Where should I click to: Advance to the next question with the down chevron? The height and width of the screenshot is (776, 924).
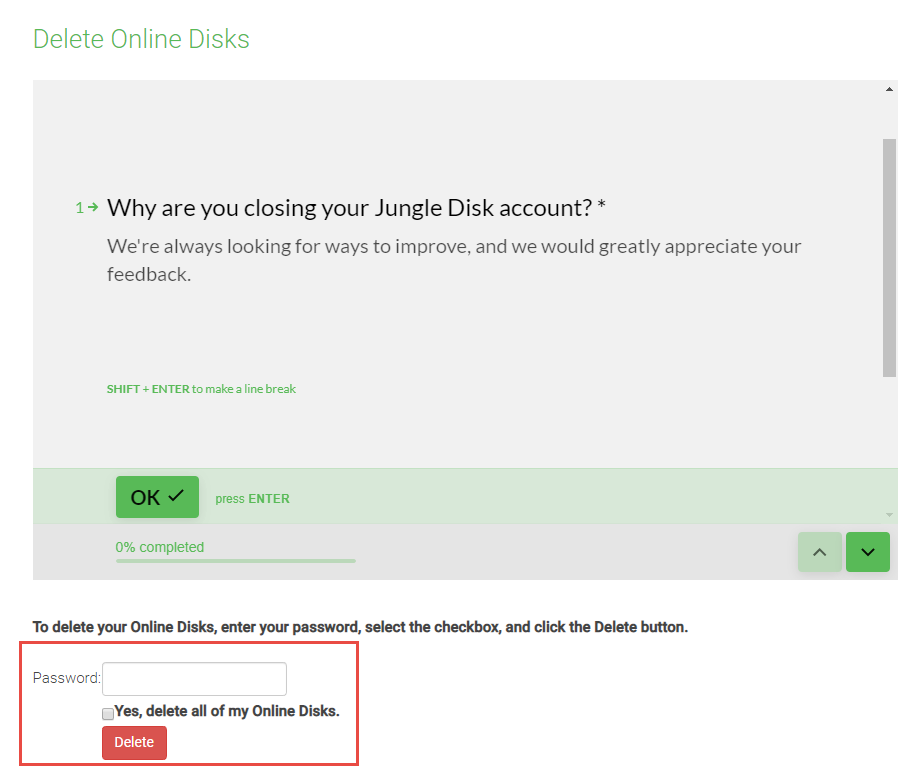[x=866, y=551]
